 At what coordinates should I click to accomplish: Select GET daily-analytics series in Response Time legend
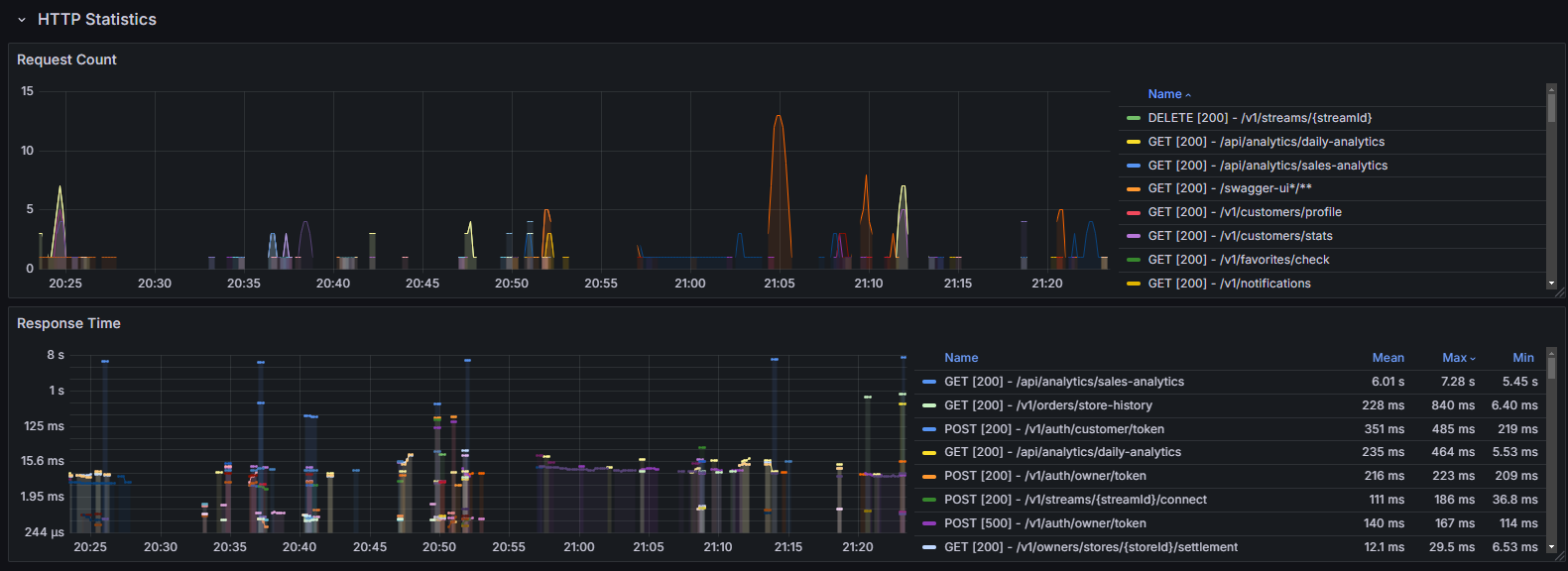(1063, 452)
